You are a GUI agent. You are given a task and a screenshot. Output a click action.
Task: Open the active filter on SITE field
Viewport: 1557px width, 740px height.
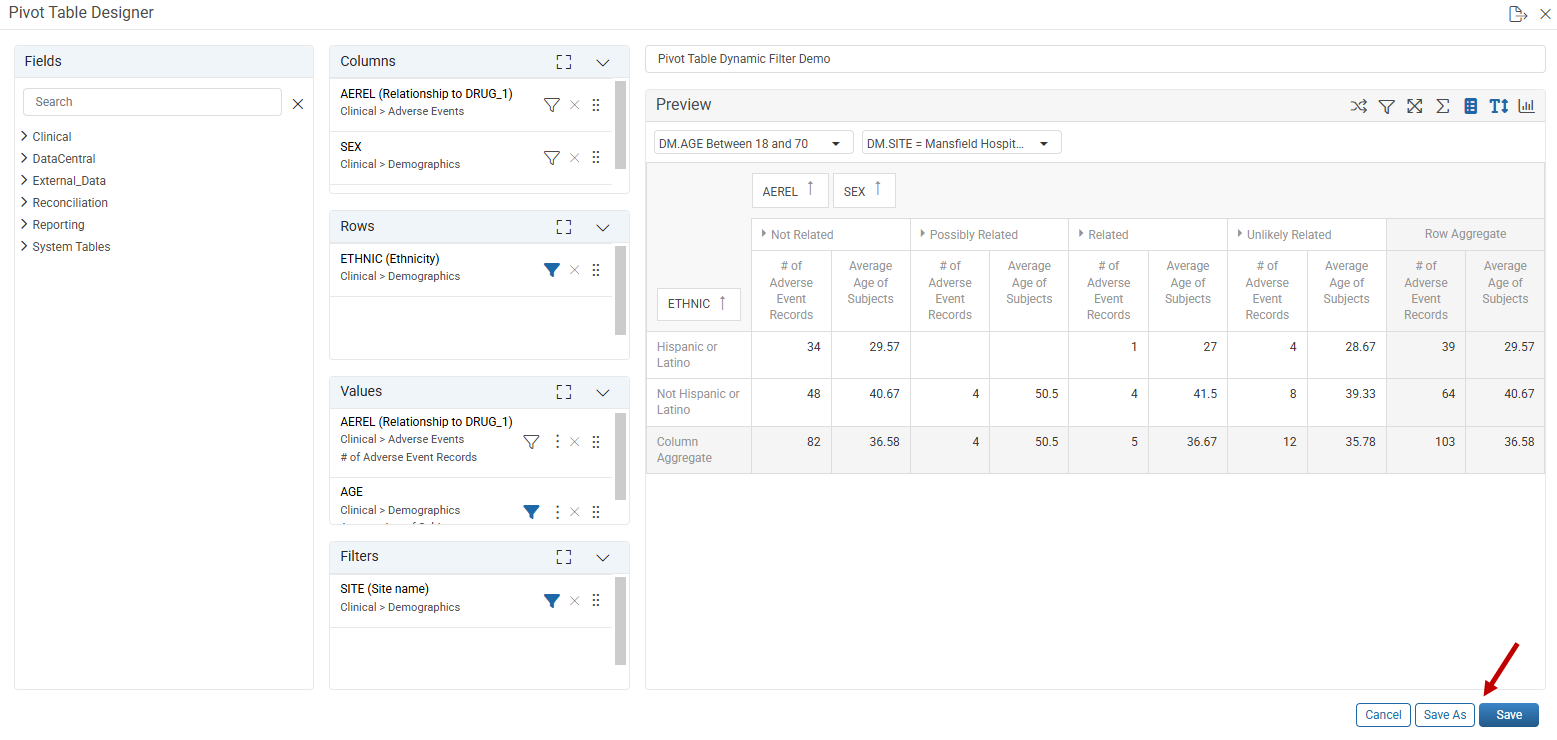[551, 600]
